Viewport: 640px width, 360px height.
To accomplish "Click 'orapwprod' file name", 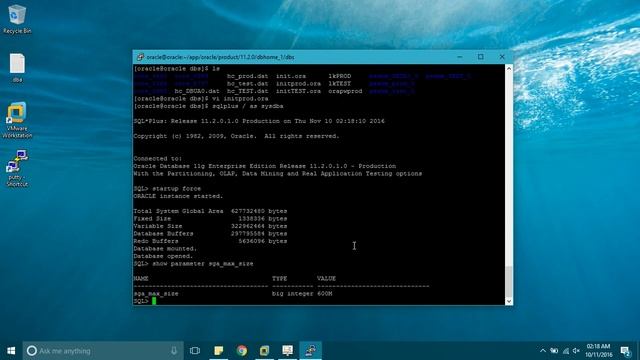I will 345,91.
